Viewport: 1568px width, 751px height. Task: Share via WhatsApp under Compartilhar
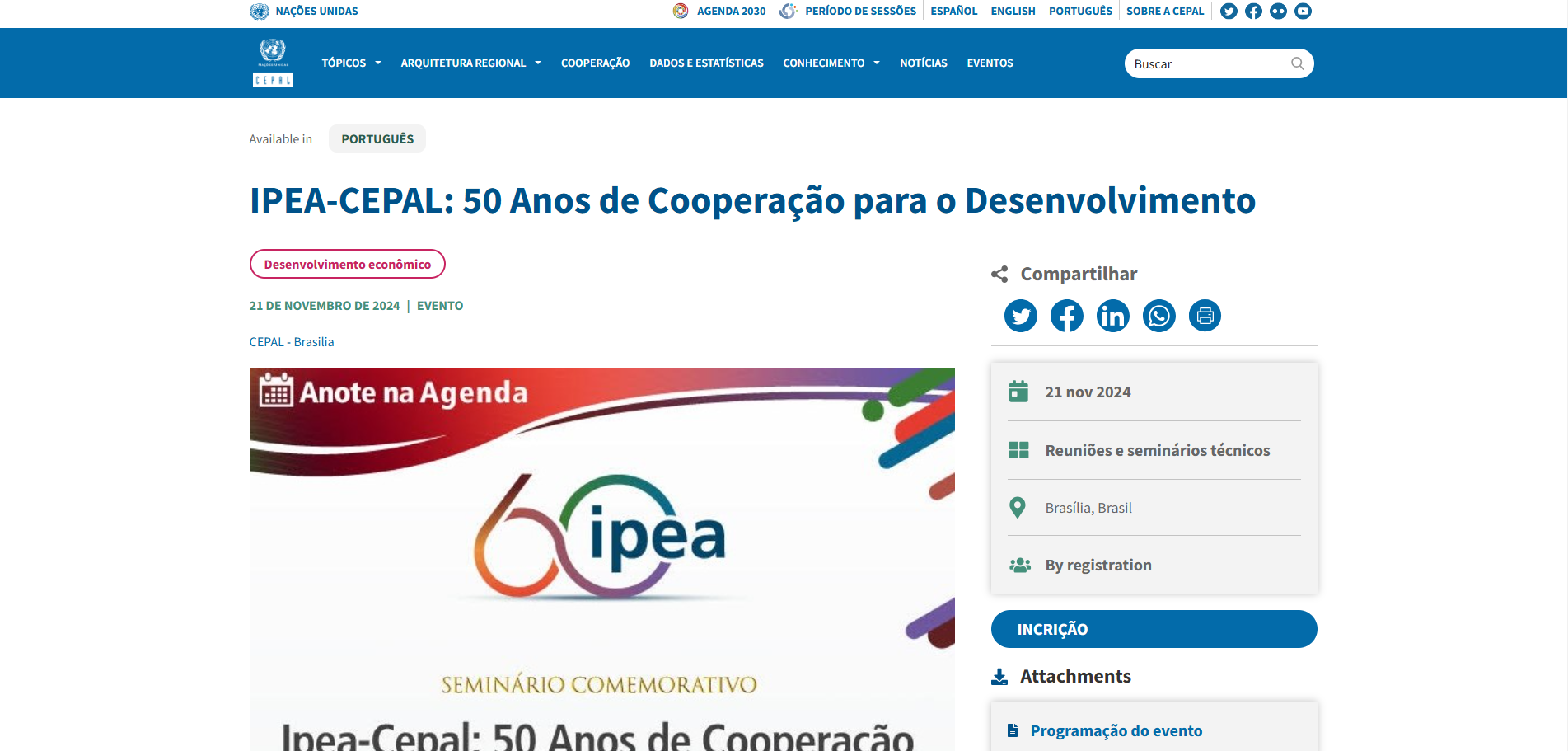pyautogui.click(x=1159, y=316)
